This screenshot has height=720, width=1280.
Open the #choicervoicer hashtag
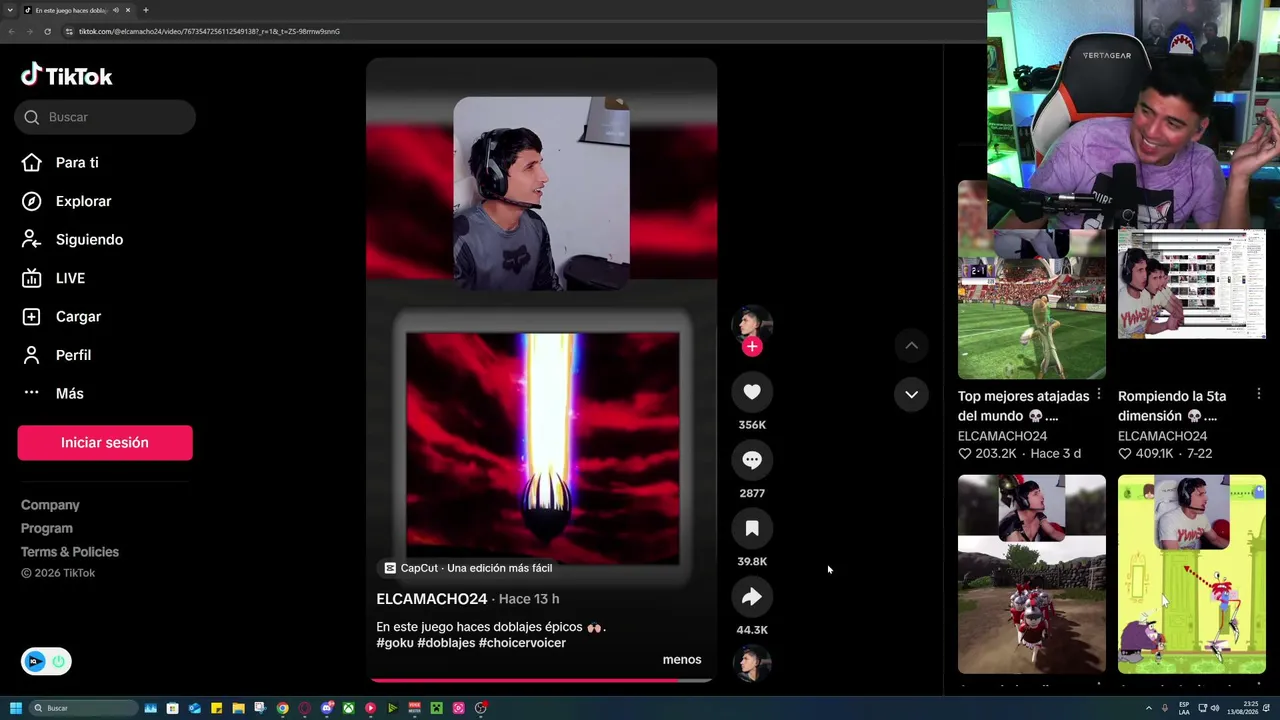point(522,643)
